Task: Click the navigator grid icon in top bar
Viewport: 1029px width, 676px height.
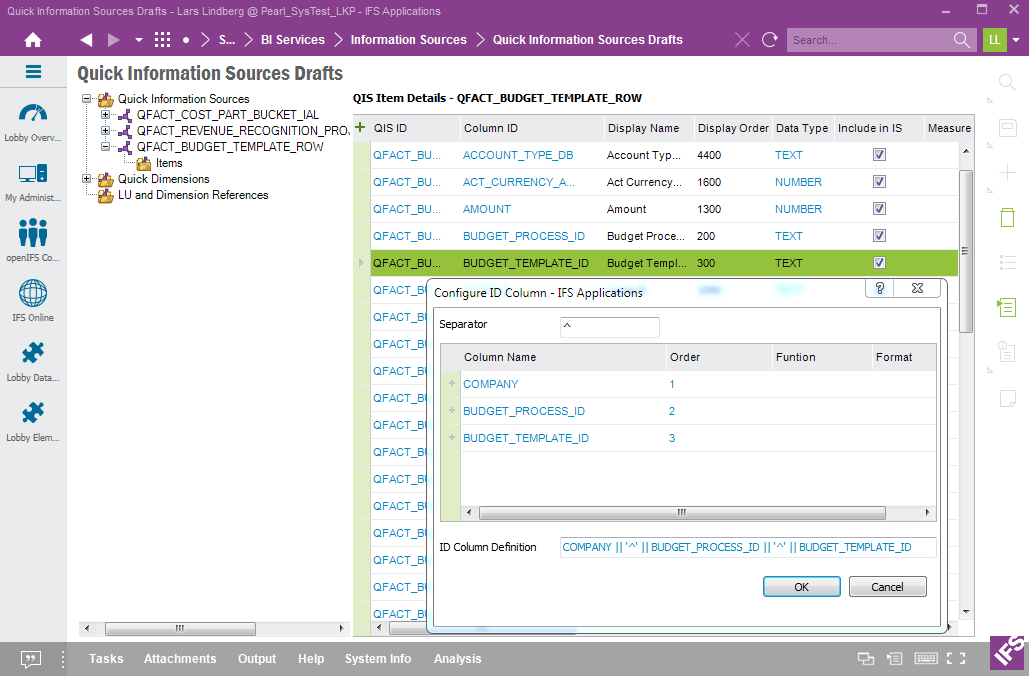Action: click(162, 40)
